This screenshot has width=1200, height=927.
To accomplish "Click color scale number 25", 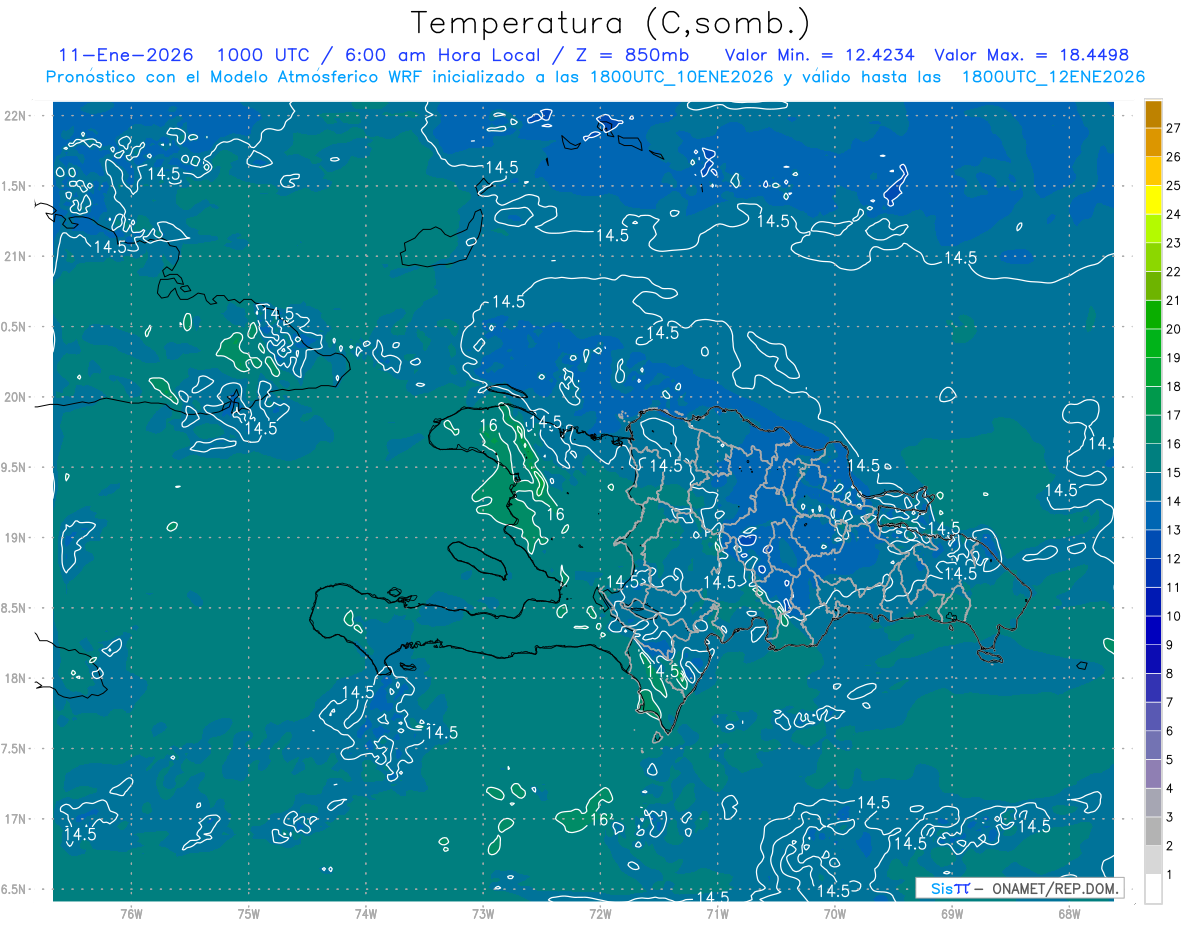I will (1174, 186).
